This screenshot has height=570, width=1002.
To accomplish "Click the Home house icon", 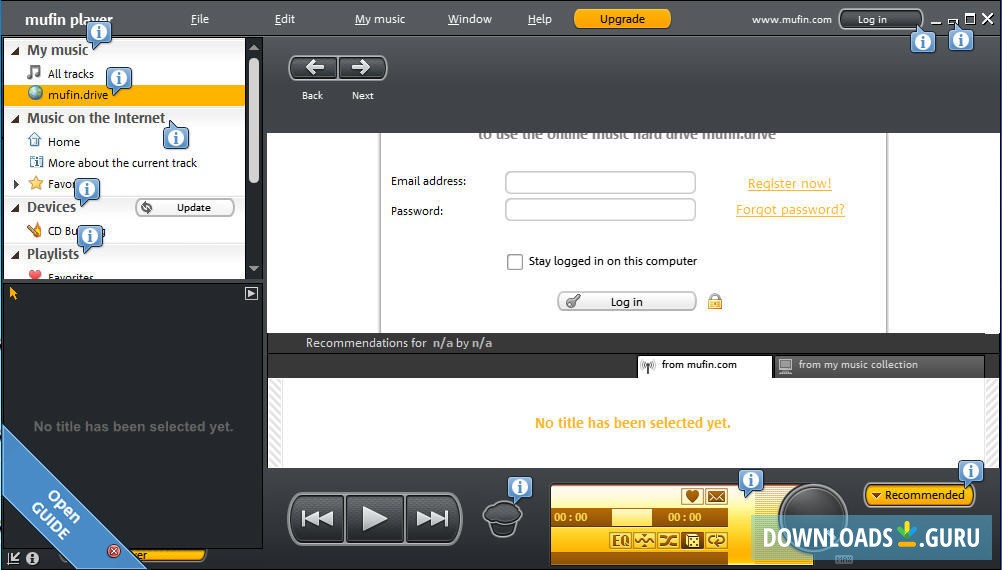I will tap(35, 140).
